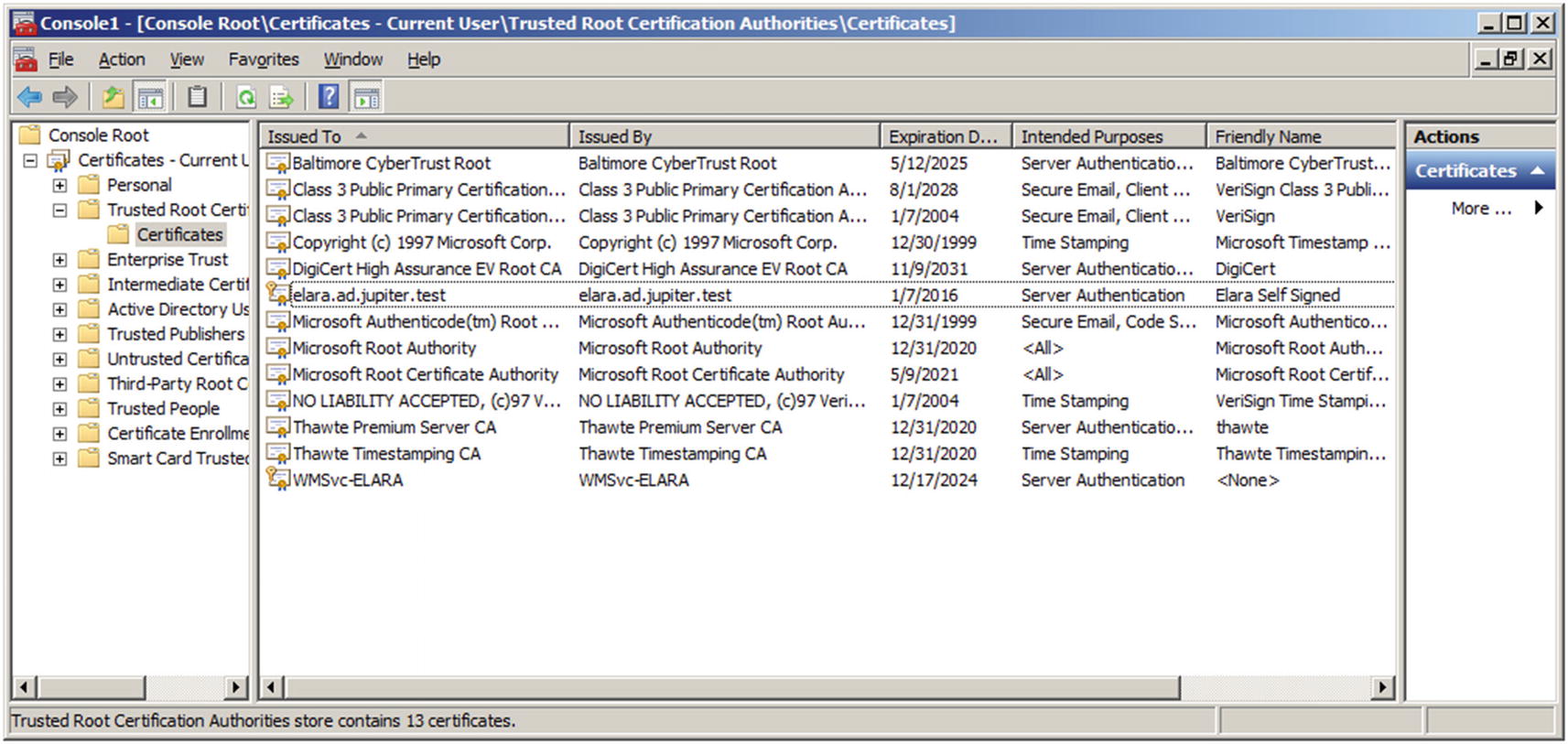Click the green Refresh toolbar icon
The height and width of the screenshot is (744, 1568).
pos(246,97)
